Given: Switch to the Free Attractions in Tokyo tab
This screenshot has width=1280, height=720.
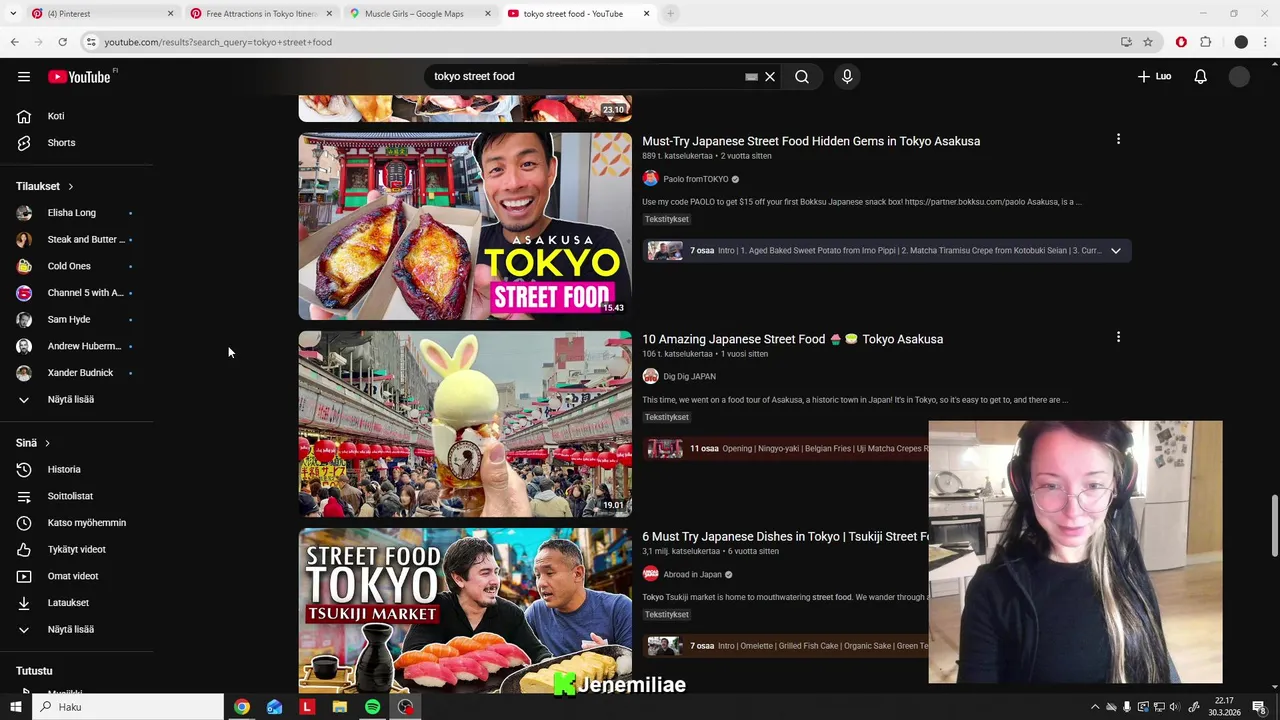Looking at the screenshot, I should tap(260, 14).
